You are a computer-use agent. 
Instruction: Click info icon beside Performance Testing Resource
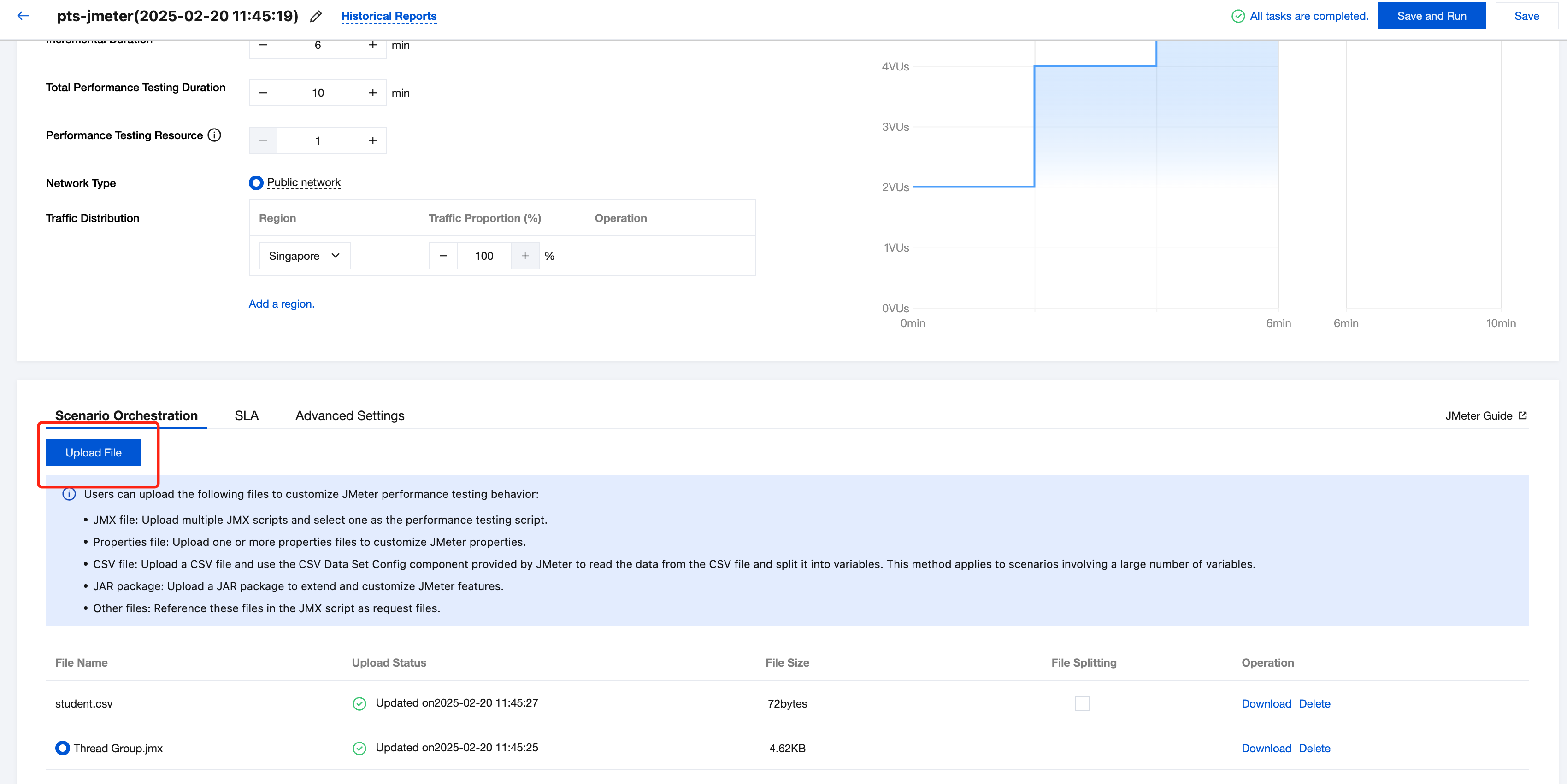(x=214, y=135)
